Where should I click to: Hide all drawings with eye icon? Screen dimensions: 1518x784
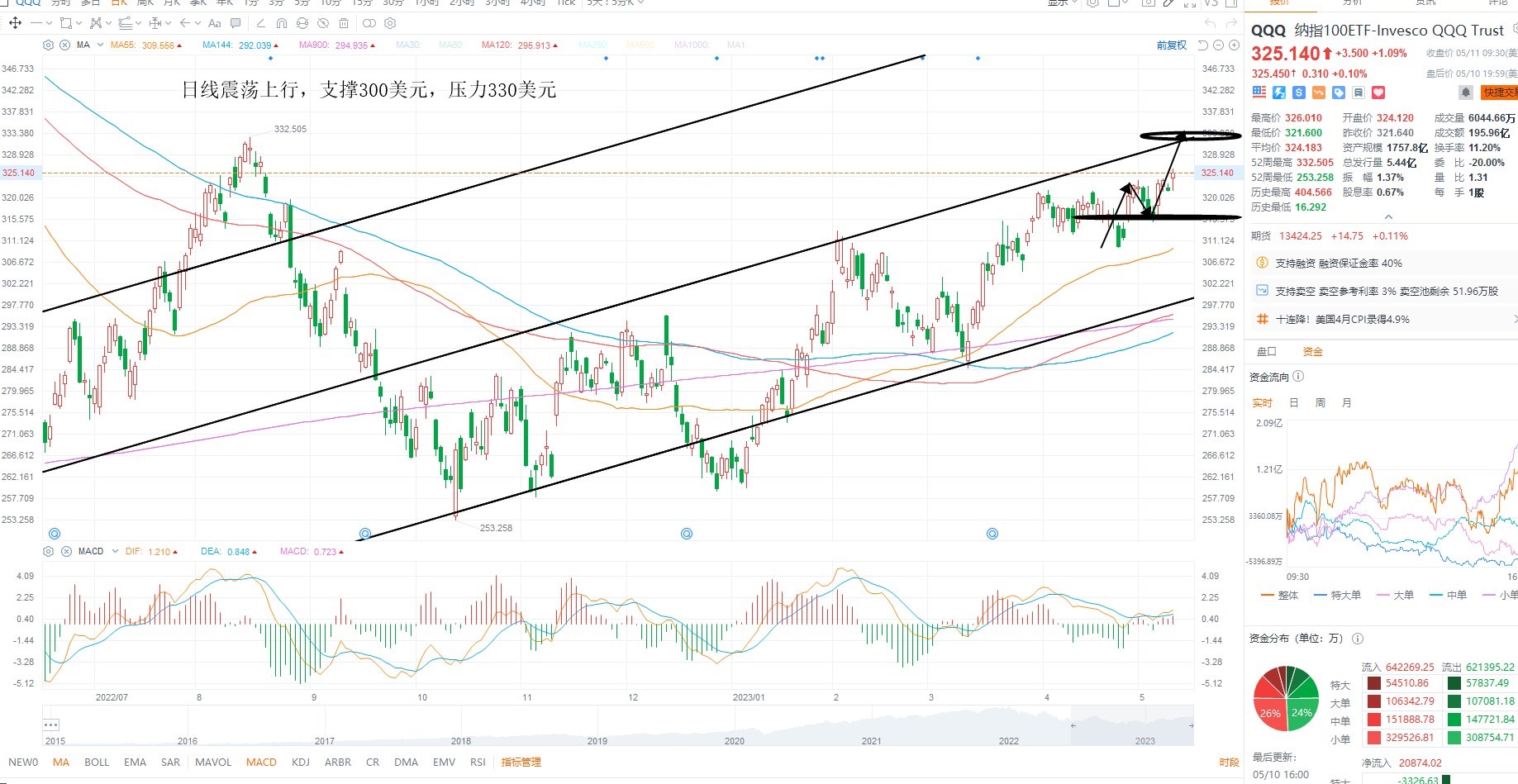[323, 23]
